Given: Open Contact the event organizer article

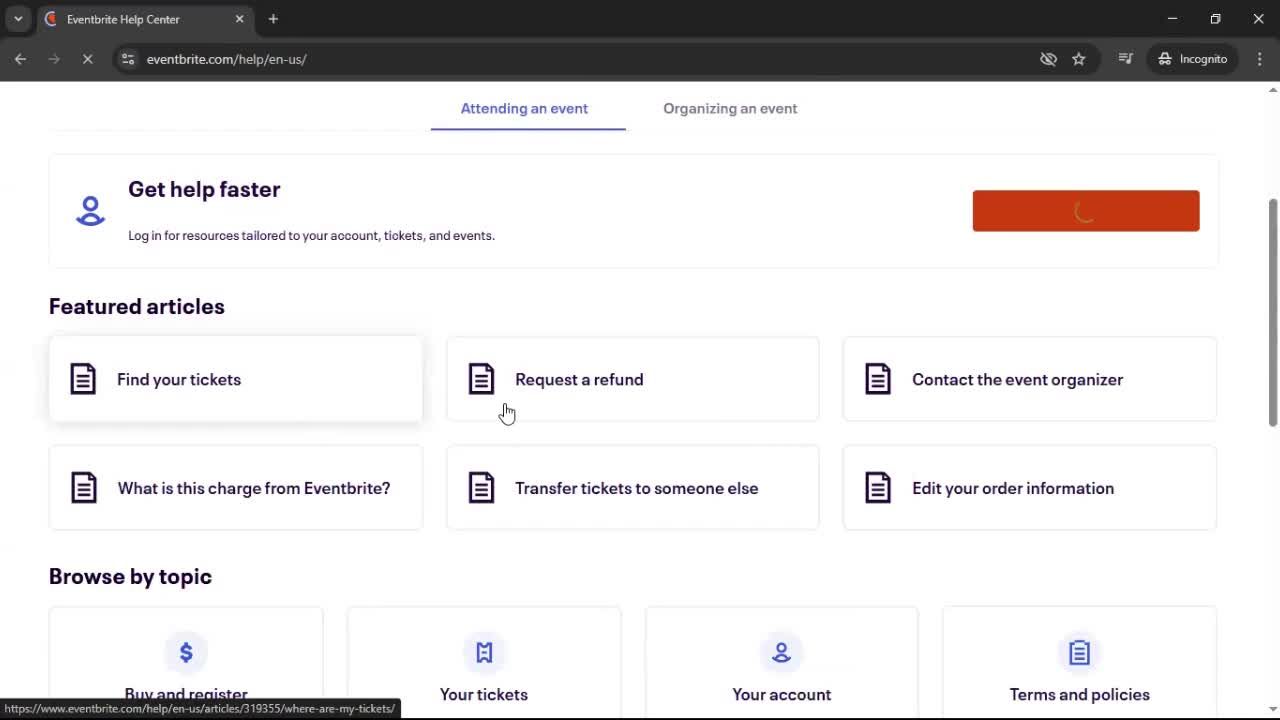Looking at the screenshot, I should click(x=1030, y=379).
